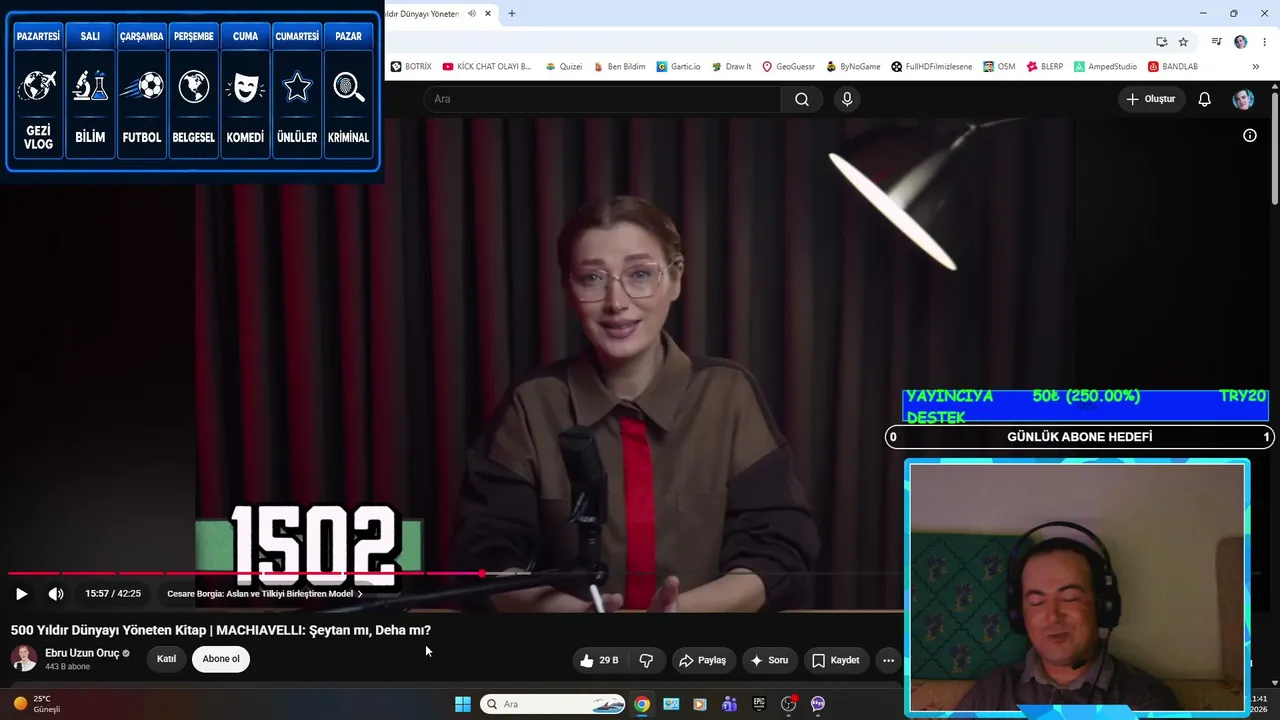Open Chrome from the taskbar

[x=642, y=704]
